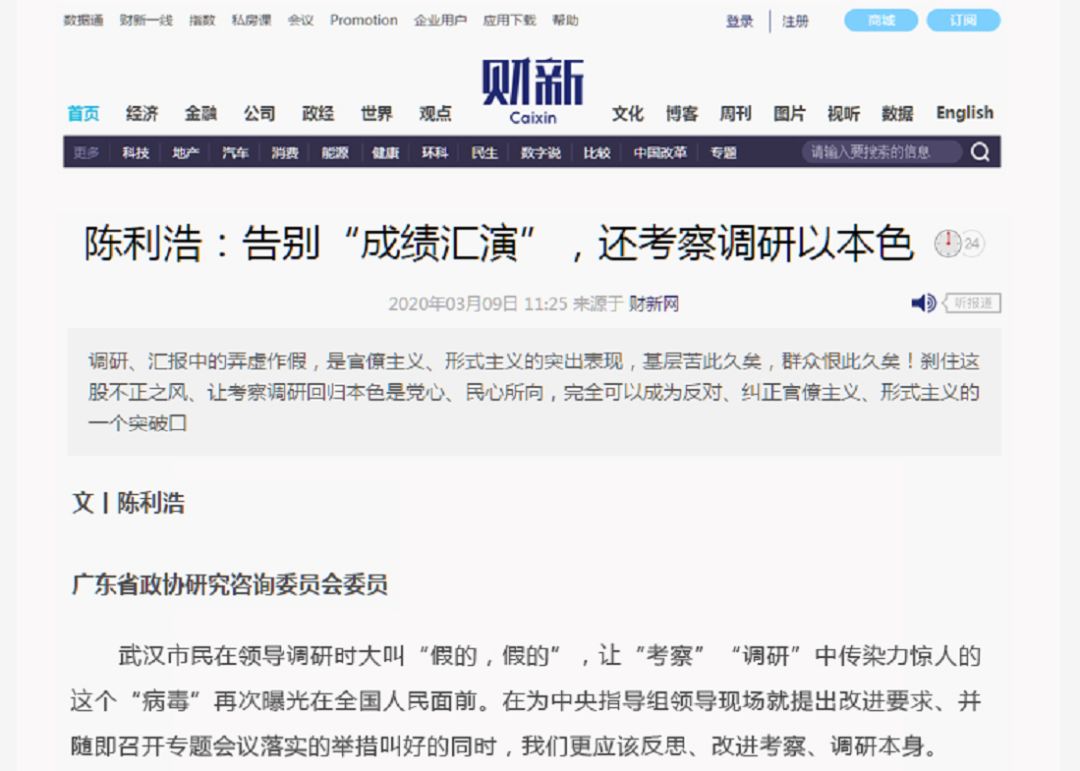1080x771 pixels.
Task: Click the search magnifier icon
Action: pyautogui.click(x=980, y=152)
